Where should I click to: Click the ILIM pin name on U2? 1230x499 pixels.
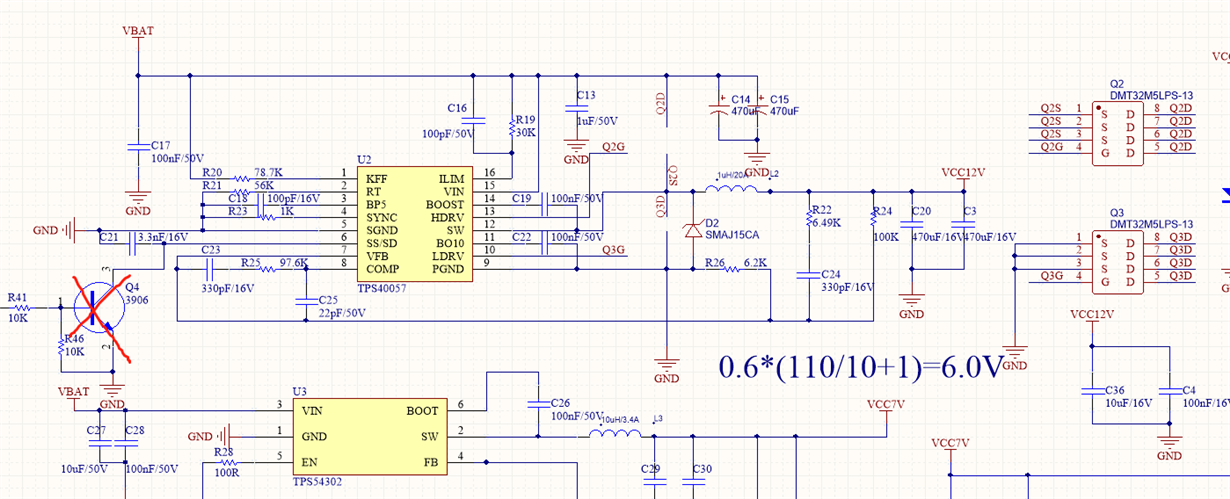pos(451,178)
